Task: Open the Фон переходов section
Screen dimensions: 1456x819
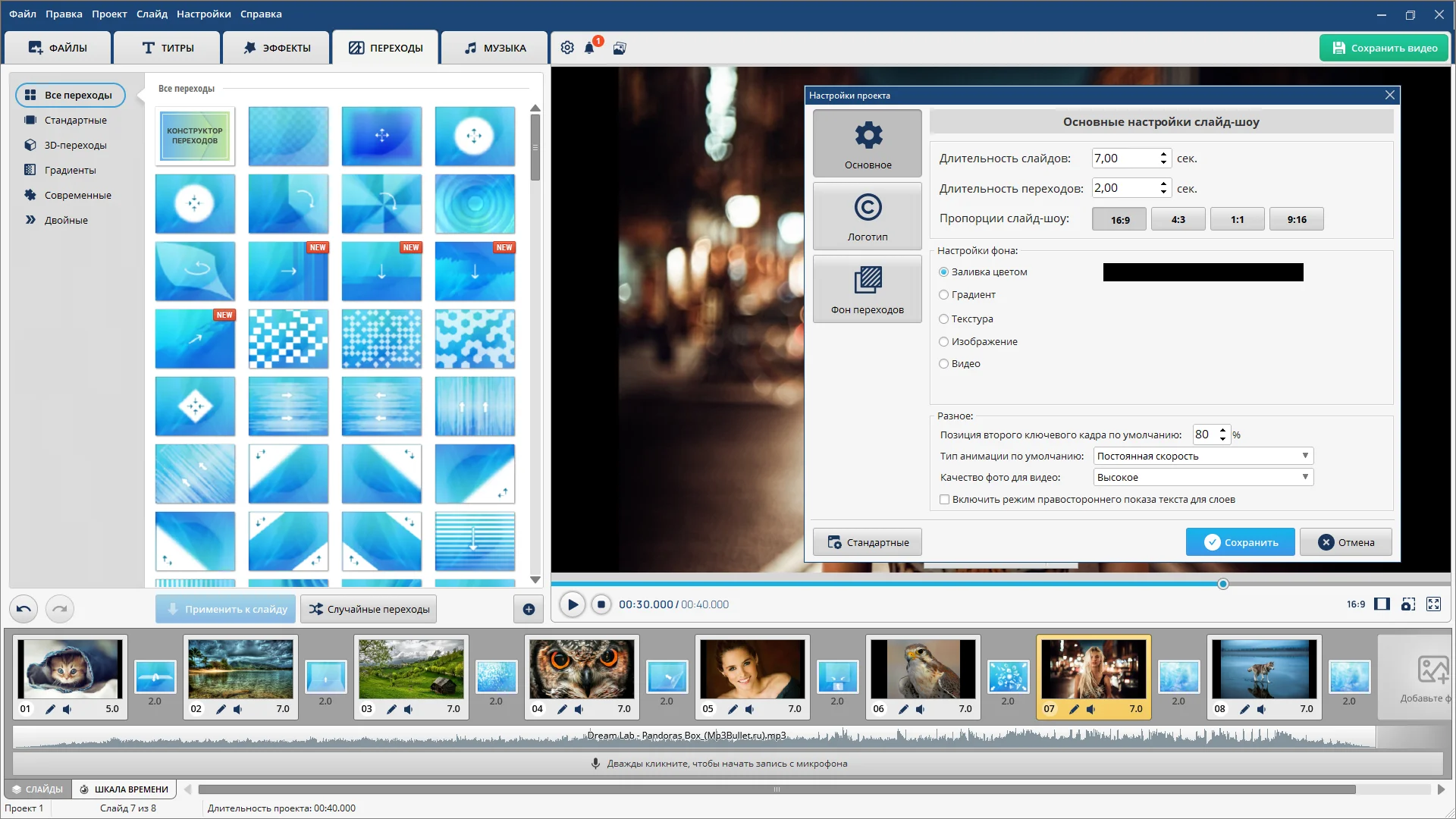Action: 867,289
